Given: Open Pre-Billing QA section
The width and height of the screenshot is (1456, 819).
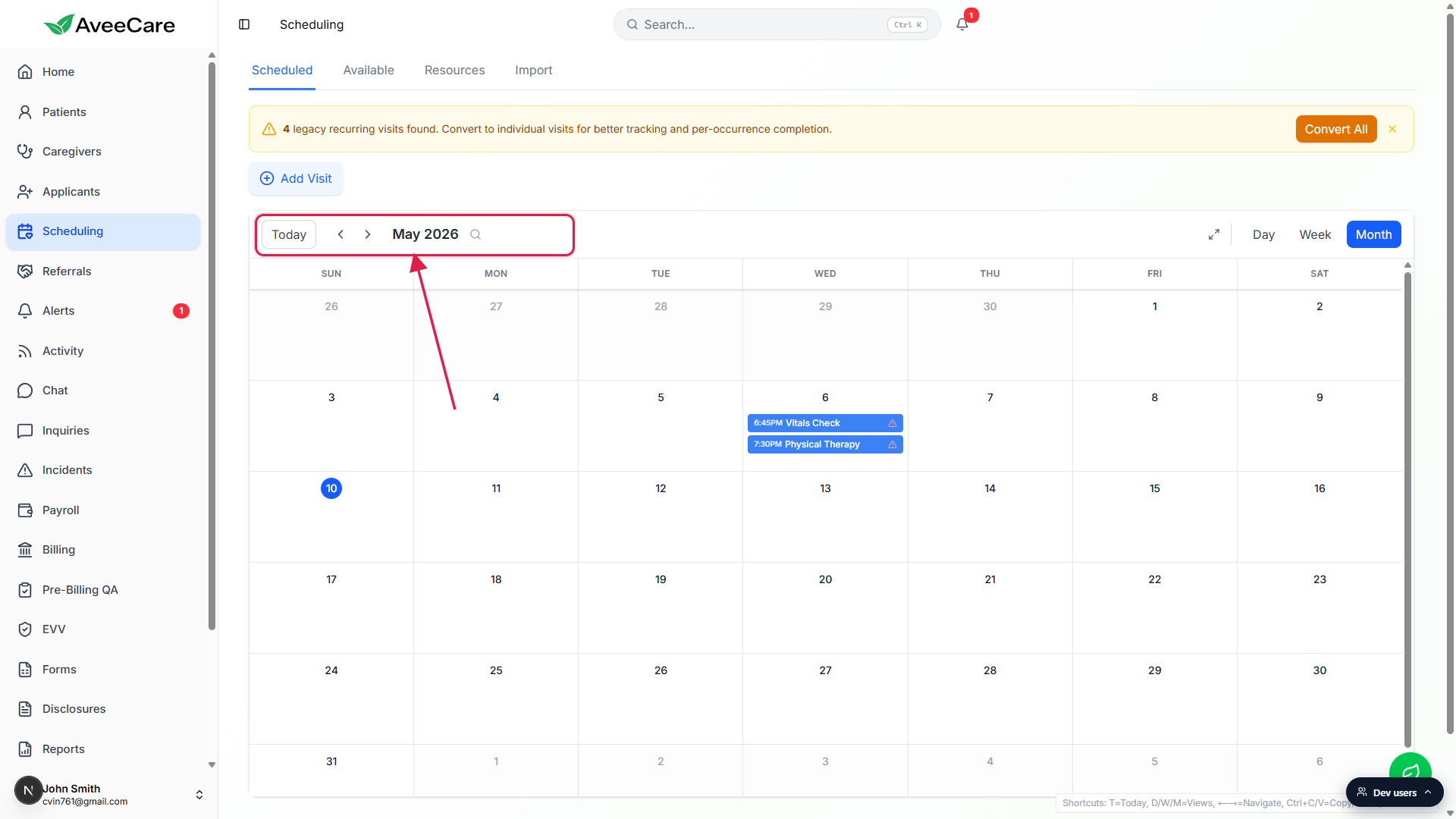Looking at the screenshot, I should pyautogui.click(x=103, y=590).
